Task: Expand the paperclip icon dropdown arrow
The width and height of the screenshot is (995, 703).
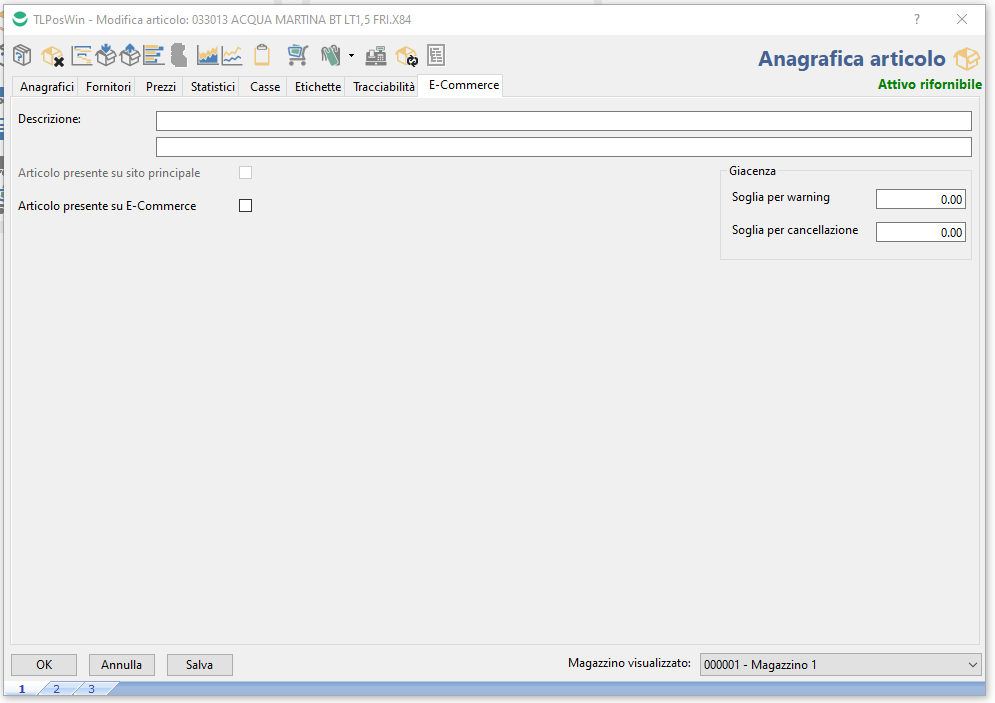Action: [x=351, y=55]
